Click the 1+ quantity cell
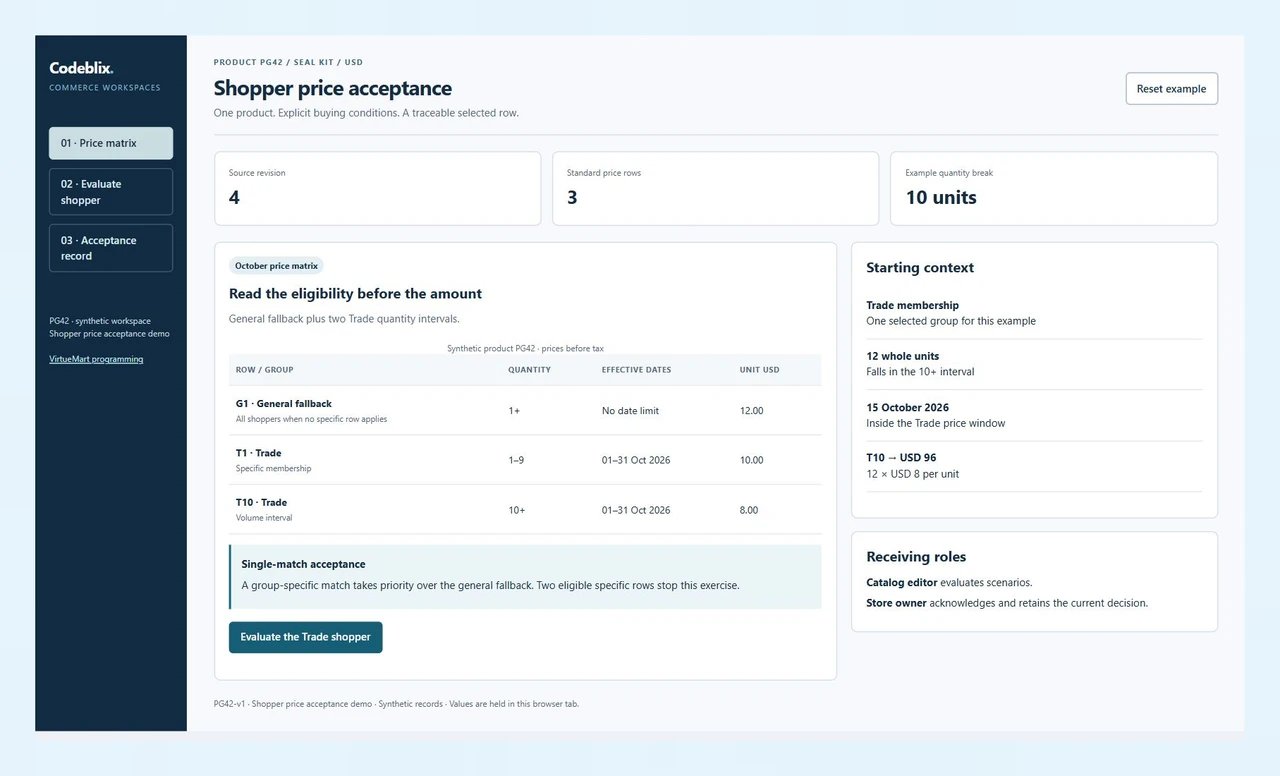This screenshot has height=776, width=1280. pos(514,411)
